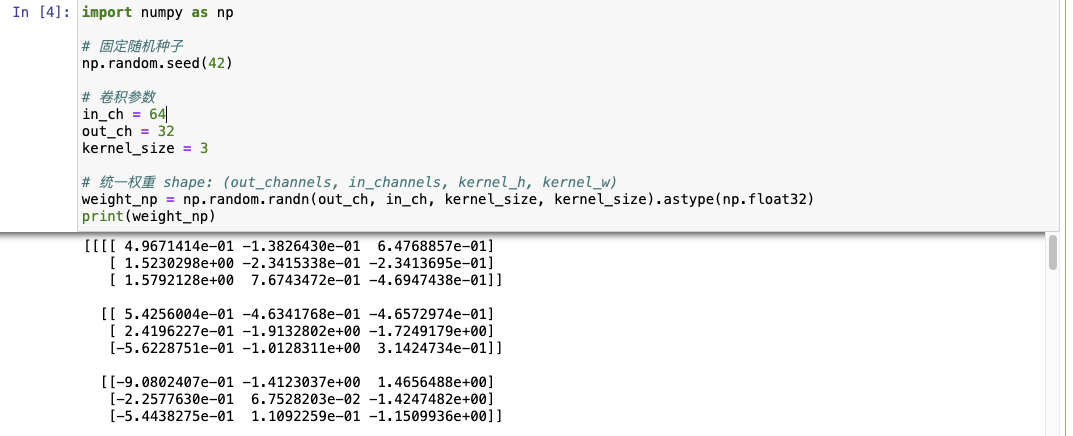This screenshot has width=1073, height=436.
Task: Click the kernel_size = 3 line
Action: 144,148
